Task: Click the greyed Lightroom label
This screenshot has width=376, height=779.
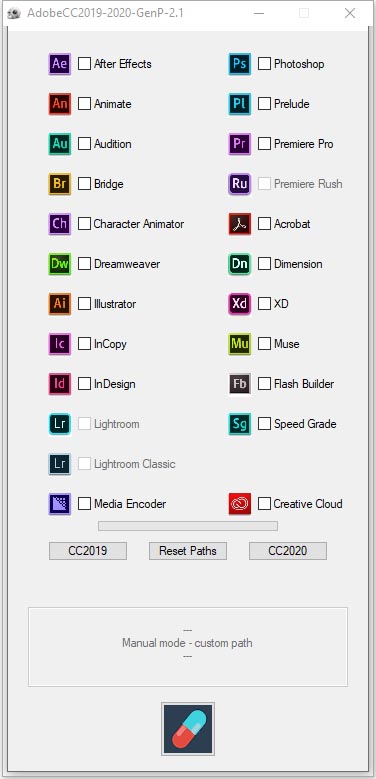Action: (x=117, y=424)
